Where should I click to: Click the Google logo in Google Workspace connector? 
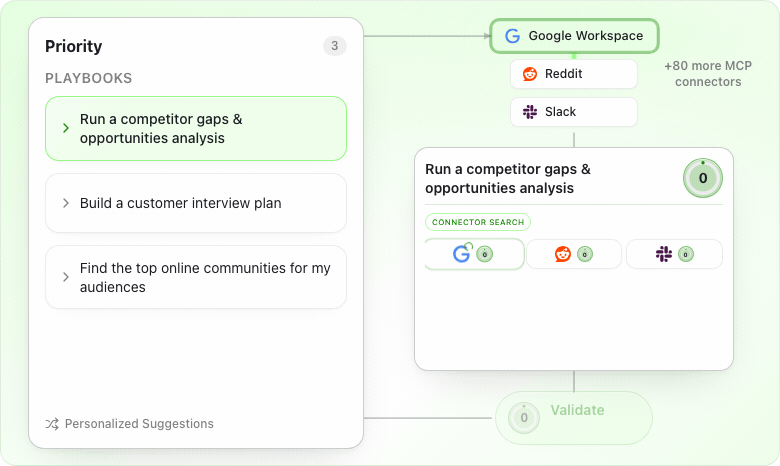tap(512, 36)
